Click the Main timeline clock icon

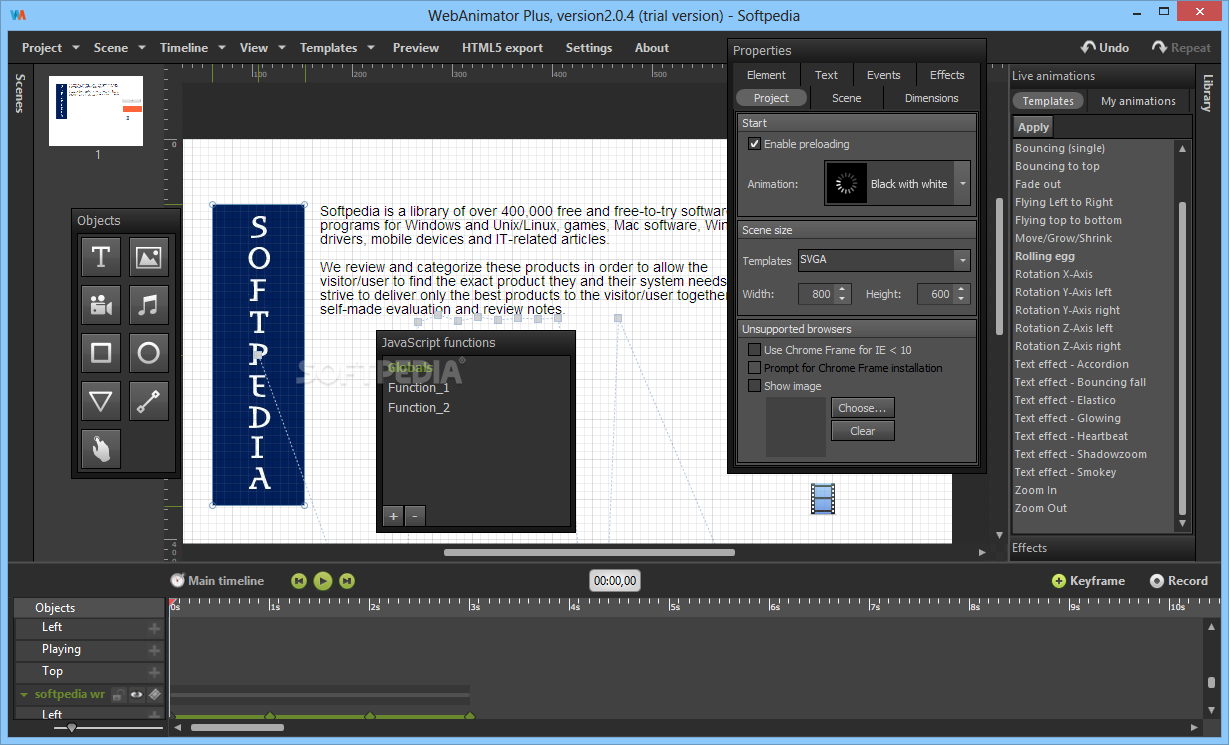click(x=178, y=580)
